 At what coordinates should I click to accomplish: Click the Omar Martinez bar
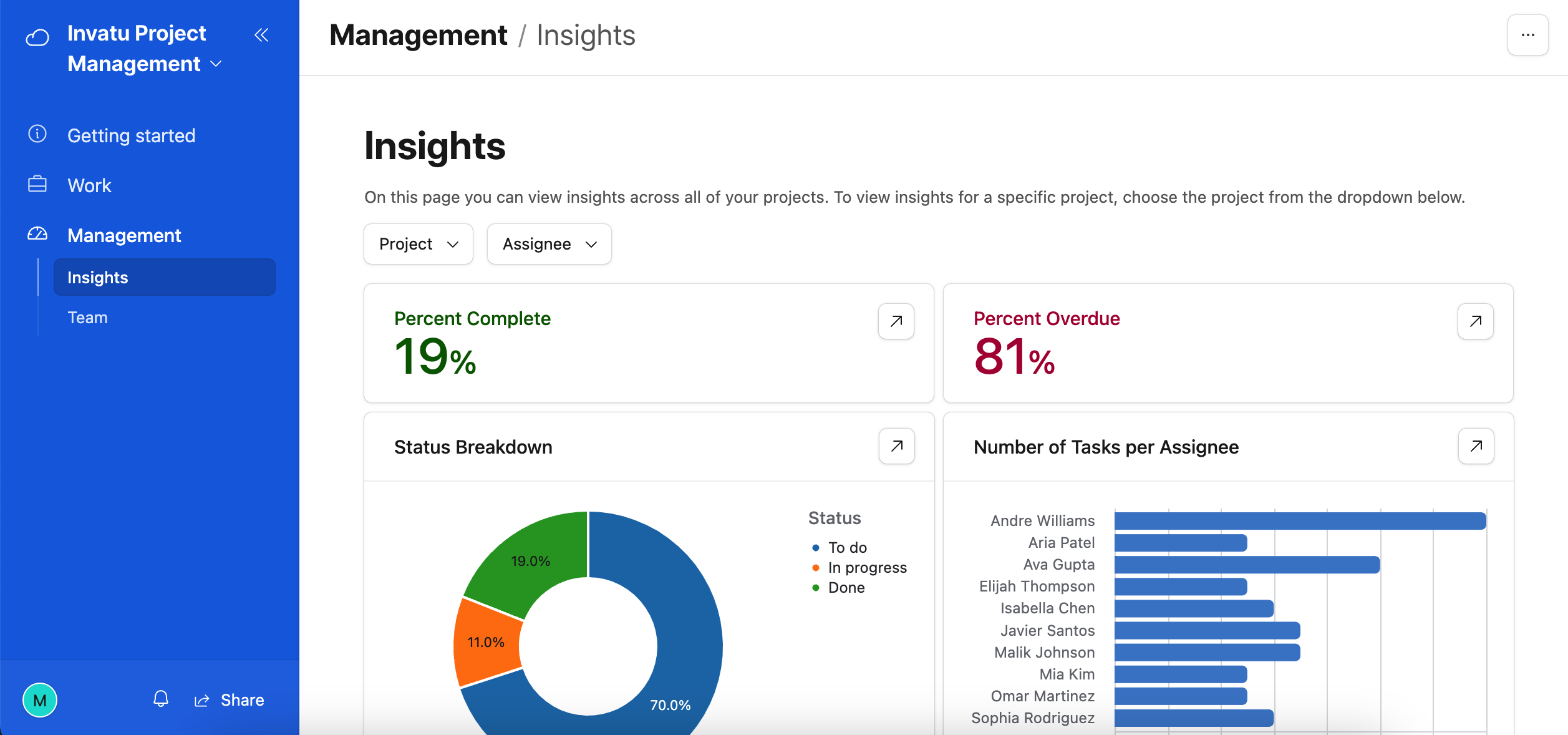1181,696
